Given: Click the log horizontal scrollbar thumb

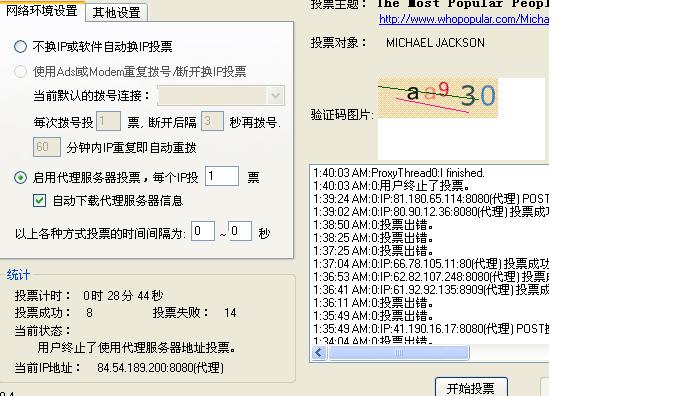Looking at the screenshot, I should tap(399, 352).
